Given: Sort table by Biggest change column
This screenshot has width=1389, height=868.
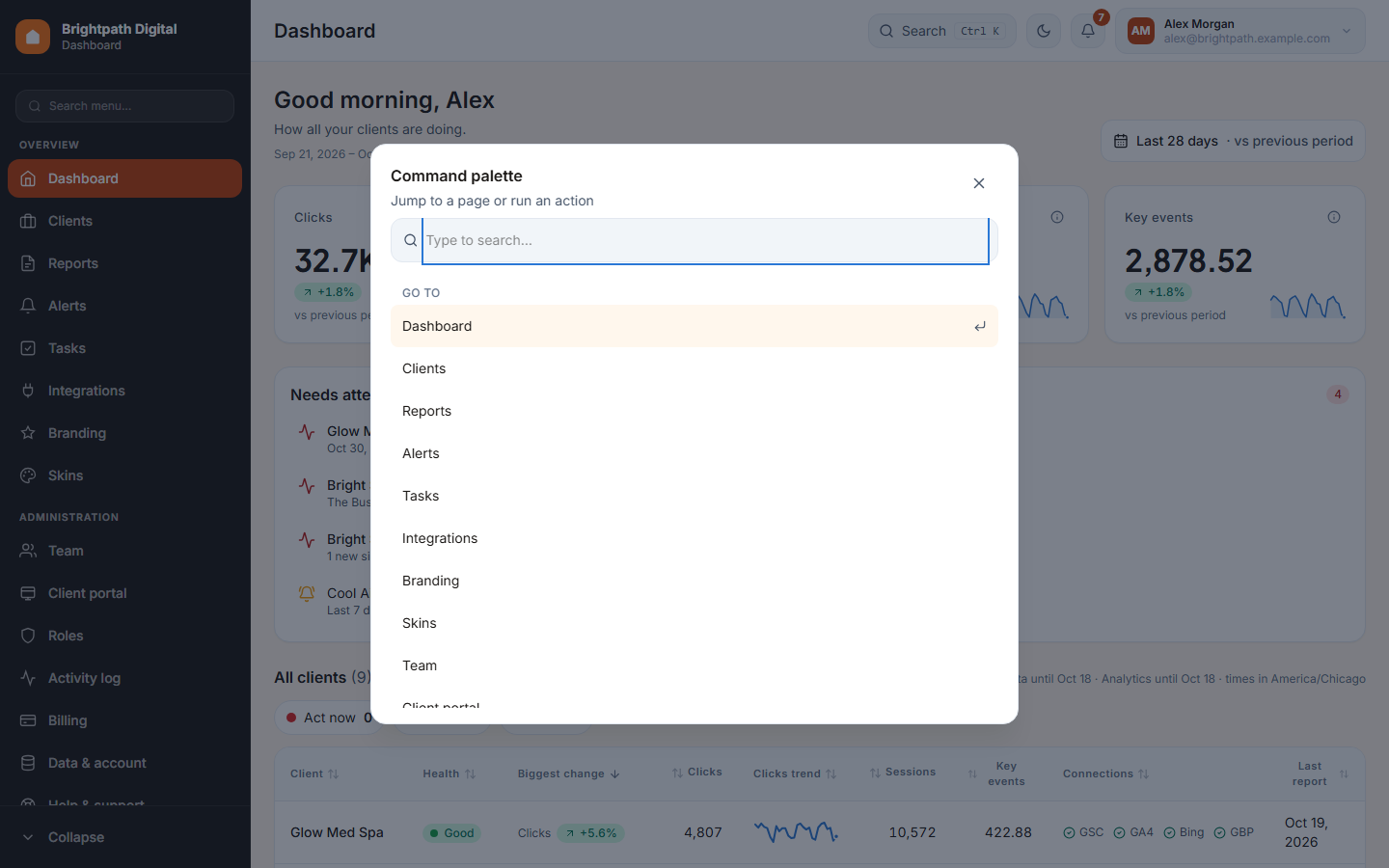Looking at the screenshot, I should (x=569, y=773).
